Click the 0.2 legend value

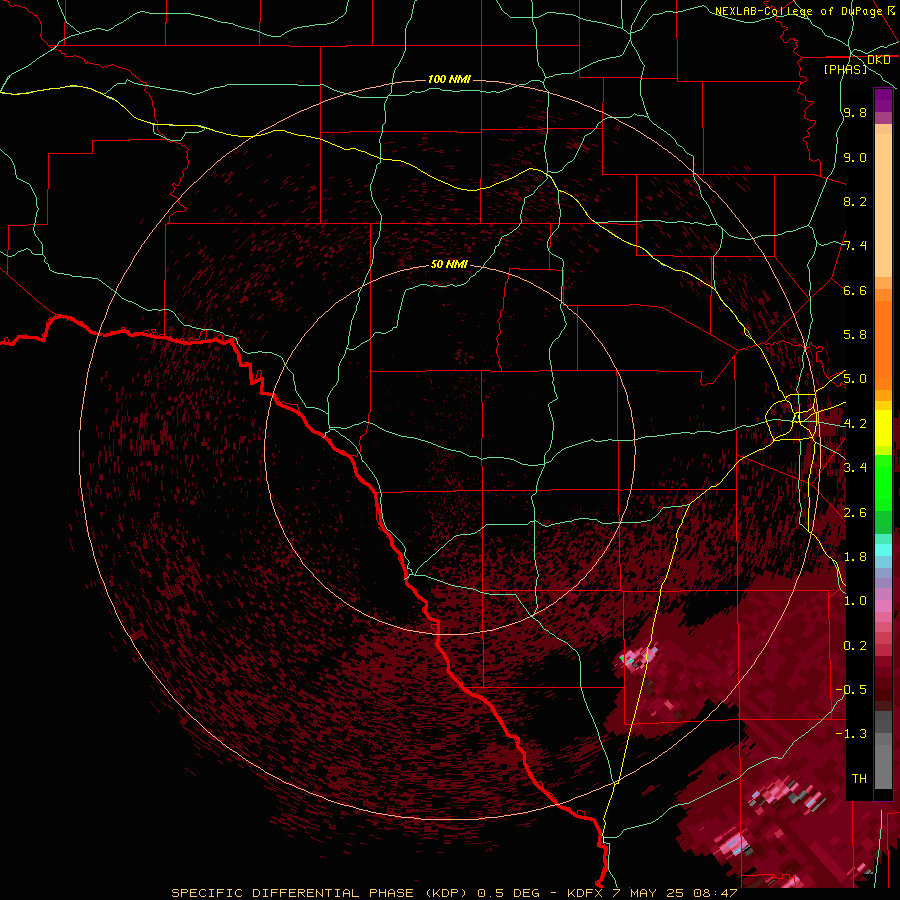tap(855, 646)
